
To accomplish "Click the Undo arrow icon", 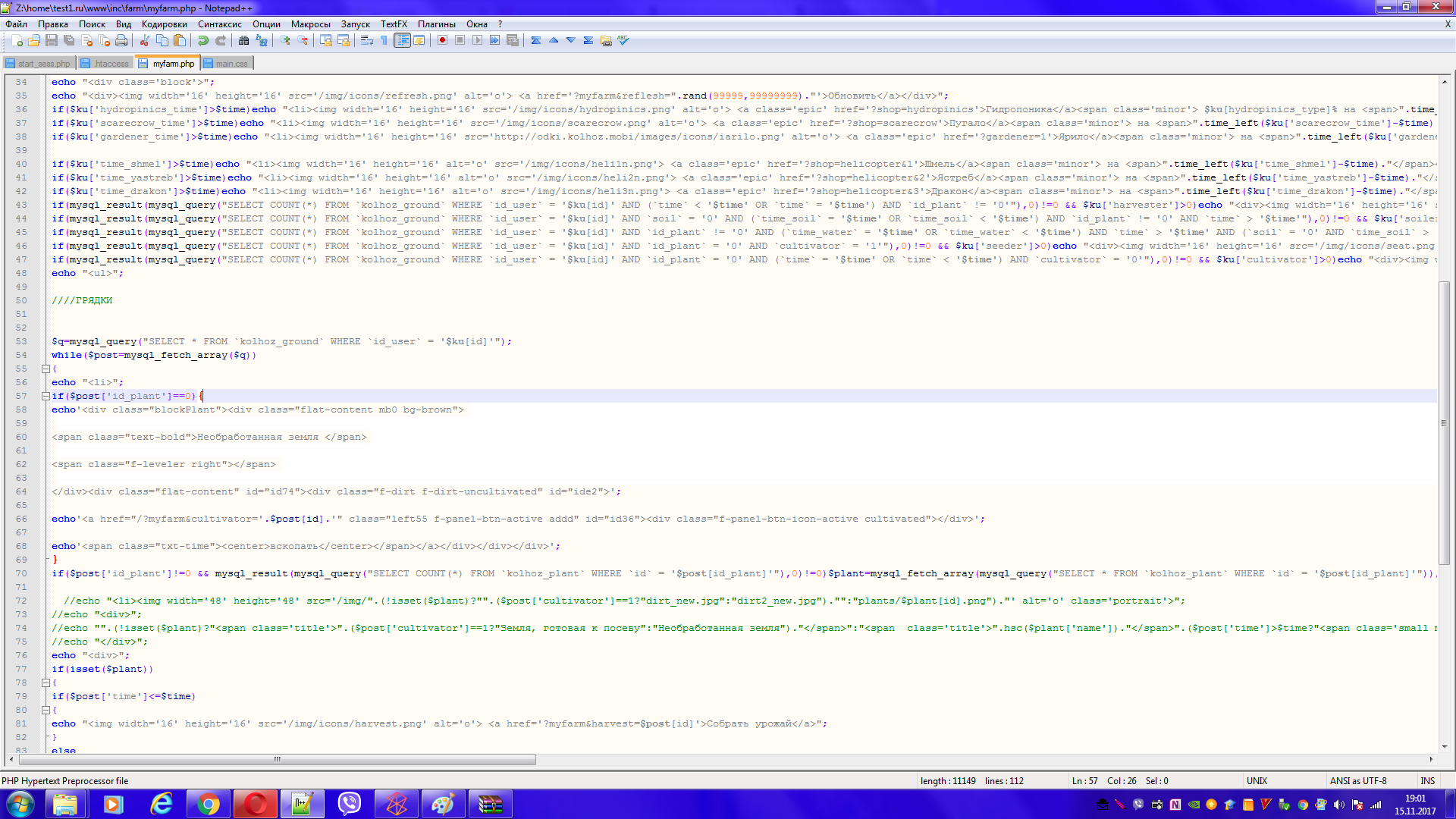I will tap(203, 40).
